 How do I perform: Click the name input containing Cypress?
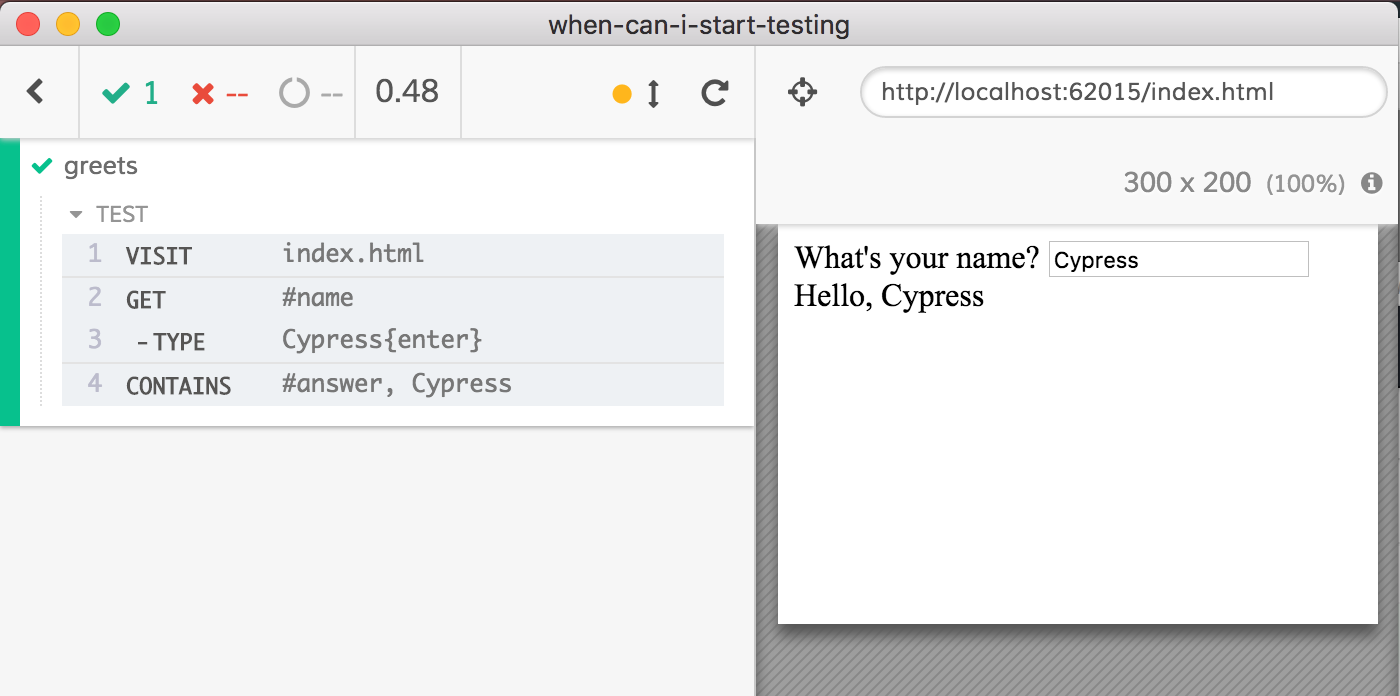tap(1178, 259)
